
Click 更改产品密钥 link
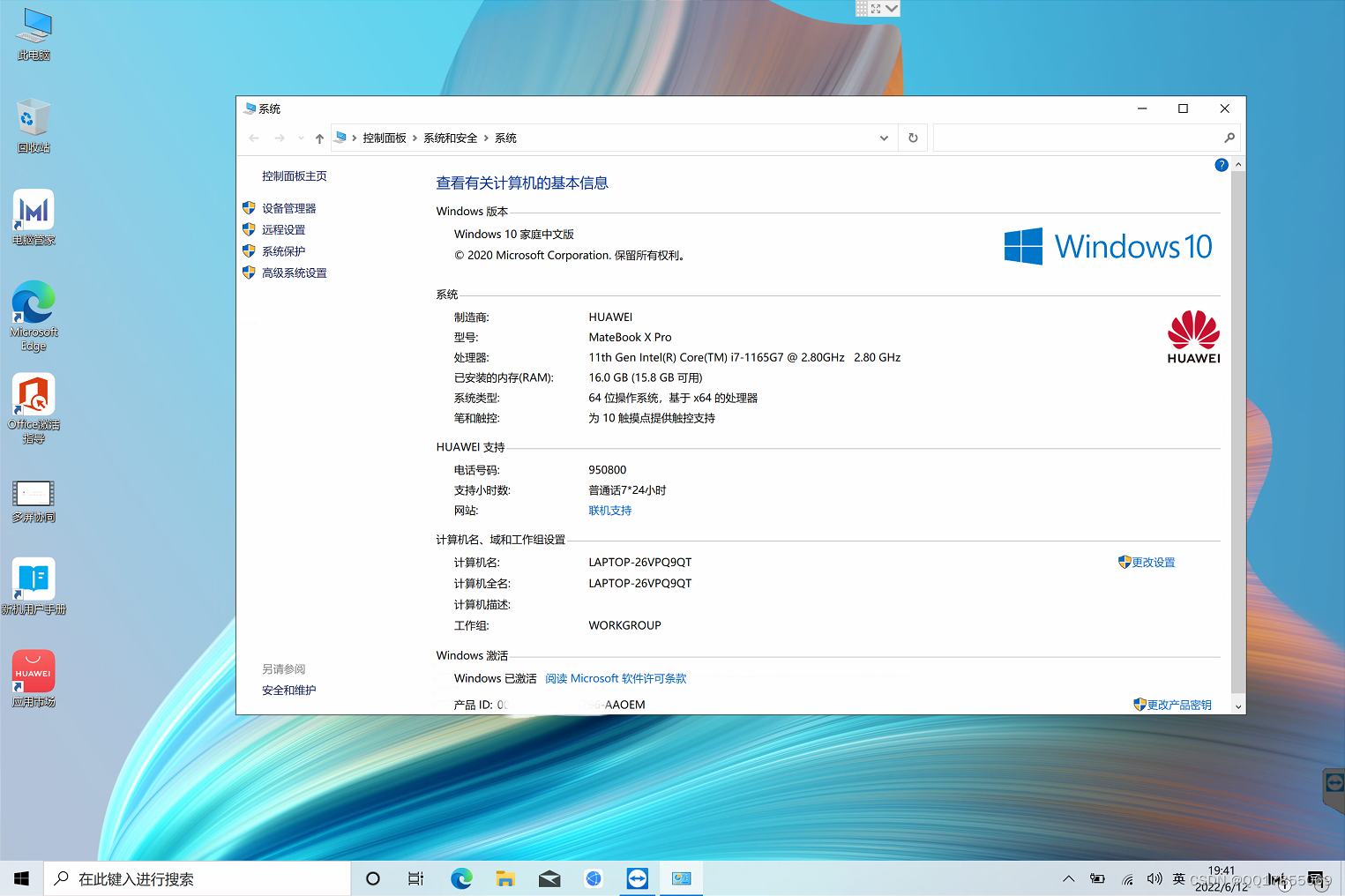[x=1179, y=705]
